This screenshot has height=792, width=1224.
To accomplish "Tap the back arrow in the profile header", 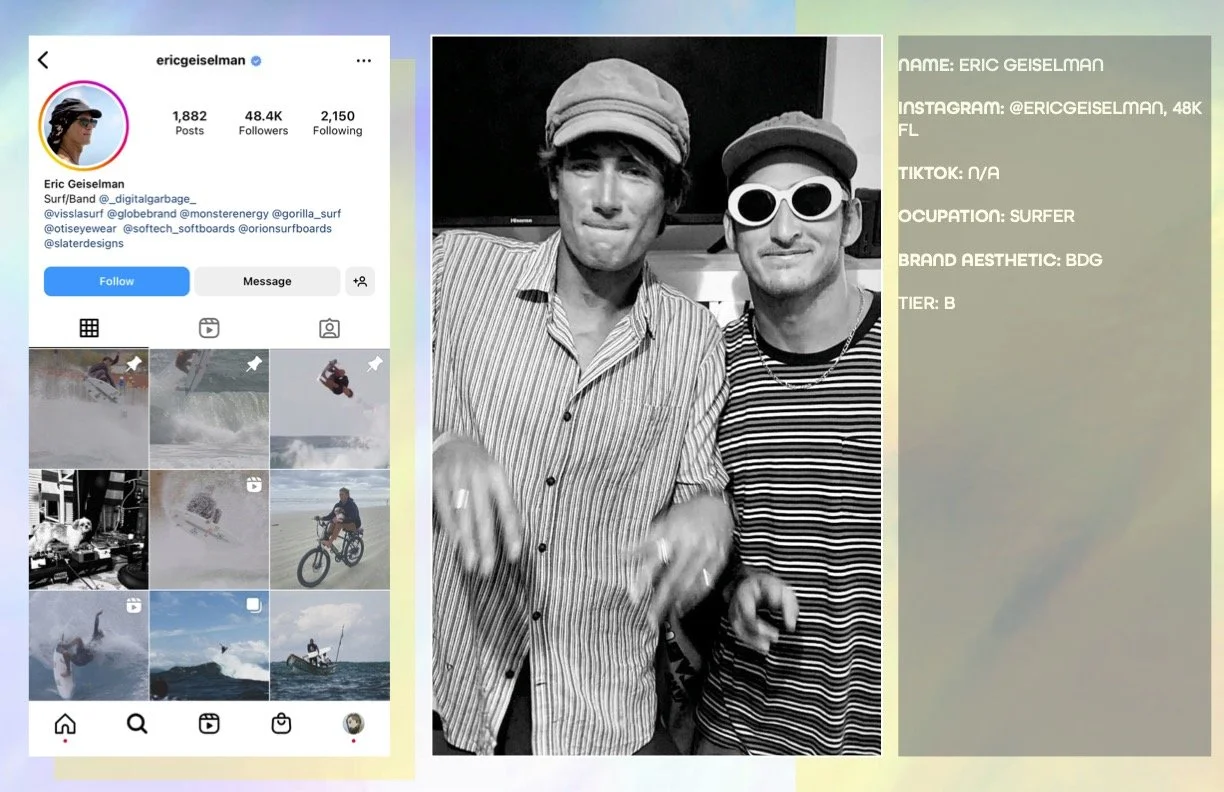I will pyautogui.click(x=43, y=60).
